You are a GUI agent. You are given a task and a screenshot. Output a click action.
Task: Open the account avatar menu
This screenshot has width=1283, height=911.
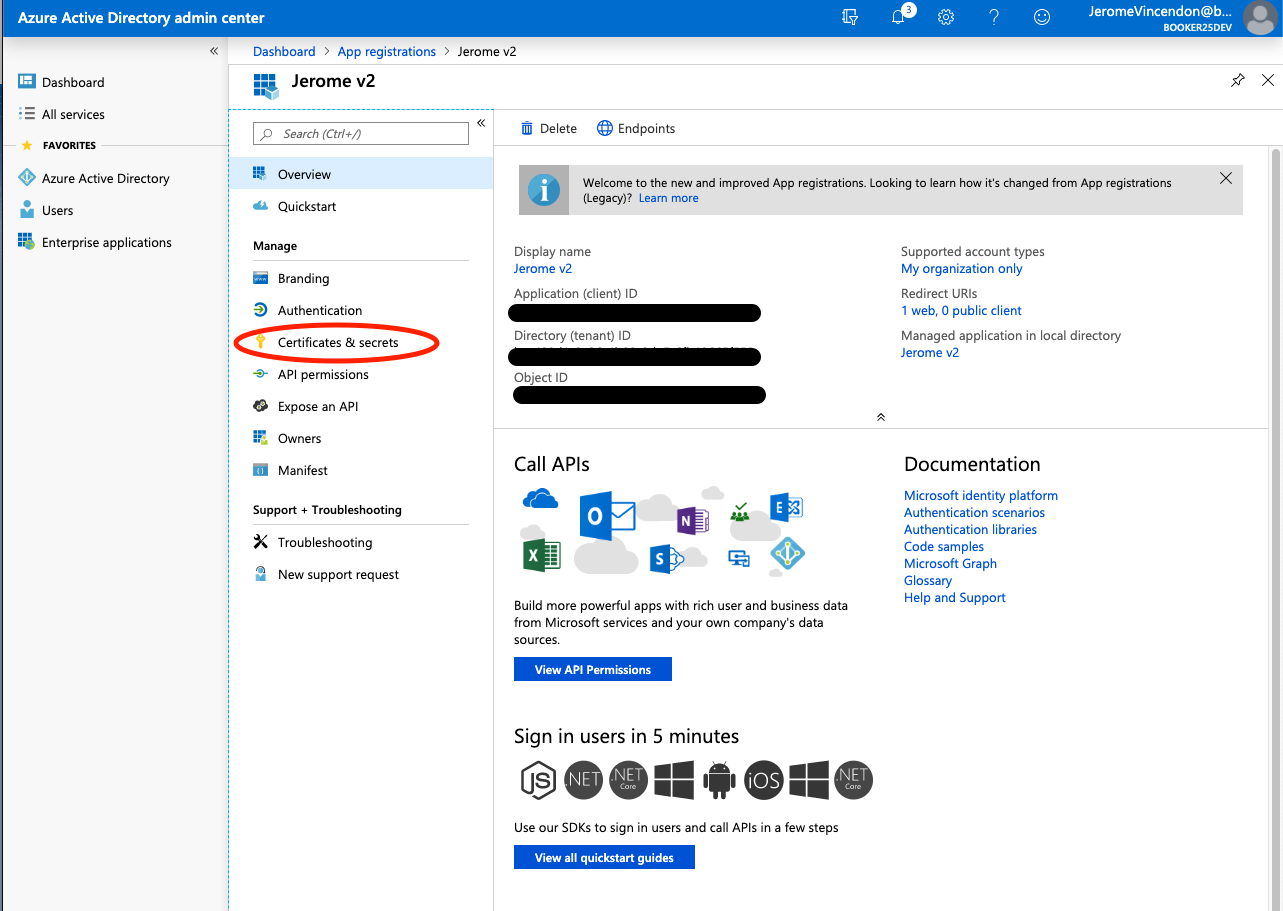coord(1259,18)
